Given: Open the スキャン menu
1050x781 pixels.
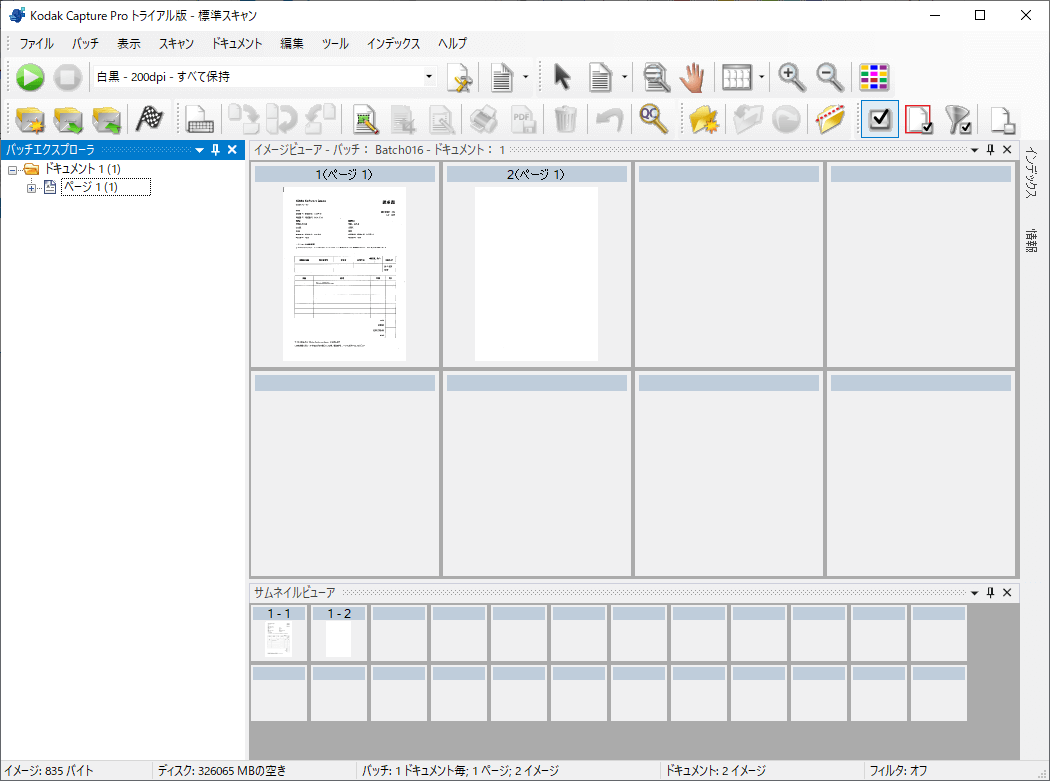Looking at the screenshot, I should pyautogui.click(x=176, y=44).
